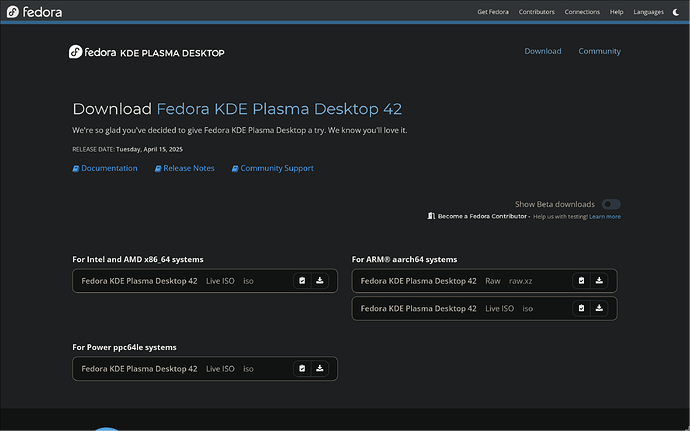Click the aarch64 Raw raw.xz verify icon
Viewport: 690px width, 431px height.
(x=581, y=281)
